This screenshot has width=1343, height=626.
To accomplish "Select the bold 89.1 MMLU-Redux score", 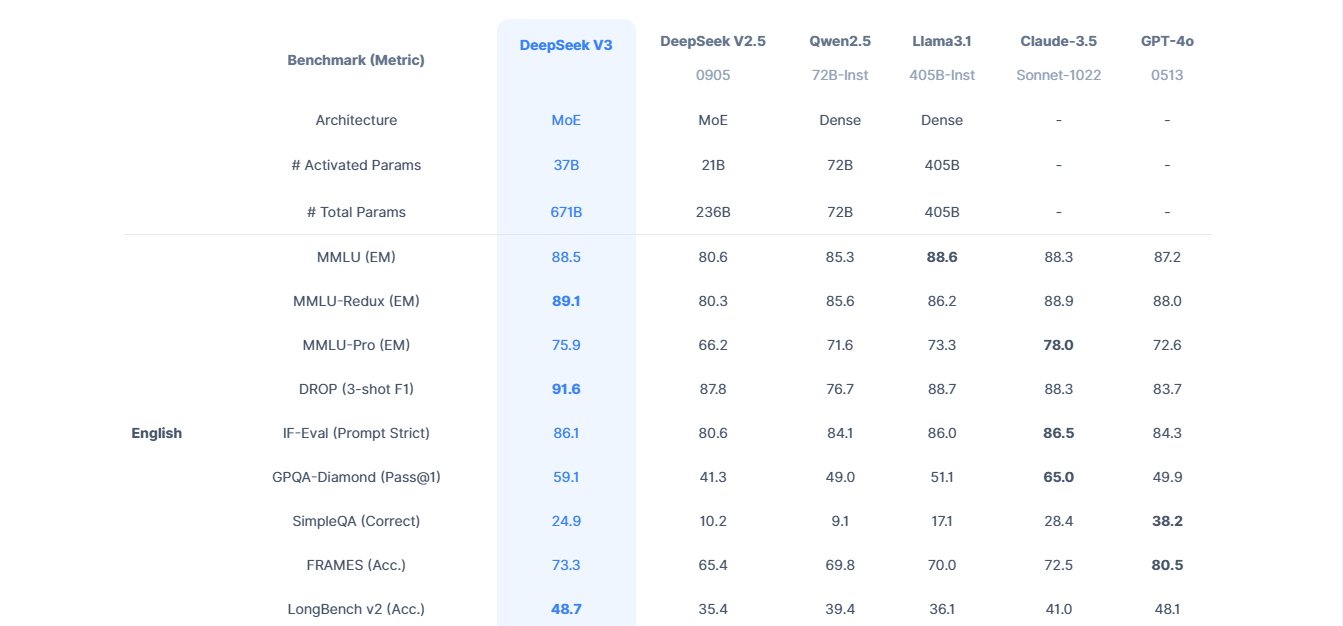I will click(x=566, y=301).
